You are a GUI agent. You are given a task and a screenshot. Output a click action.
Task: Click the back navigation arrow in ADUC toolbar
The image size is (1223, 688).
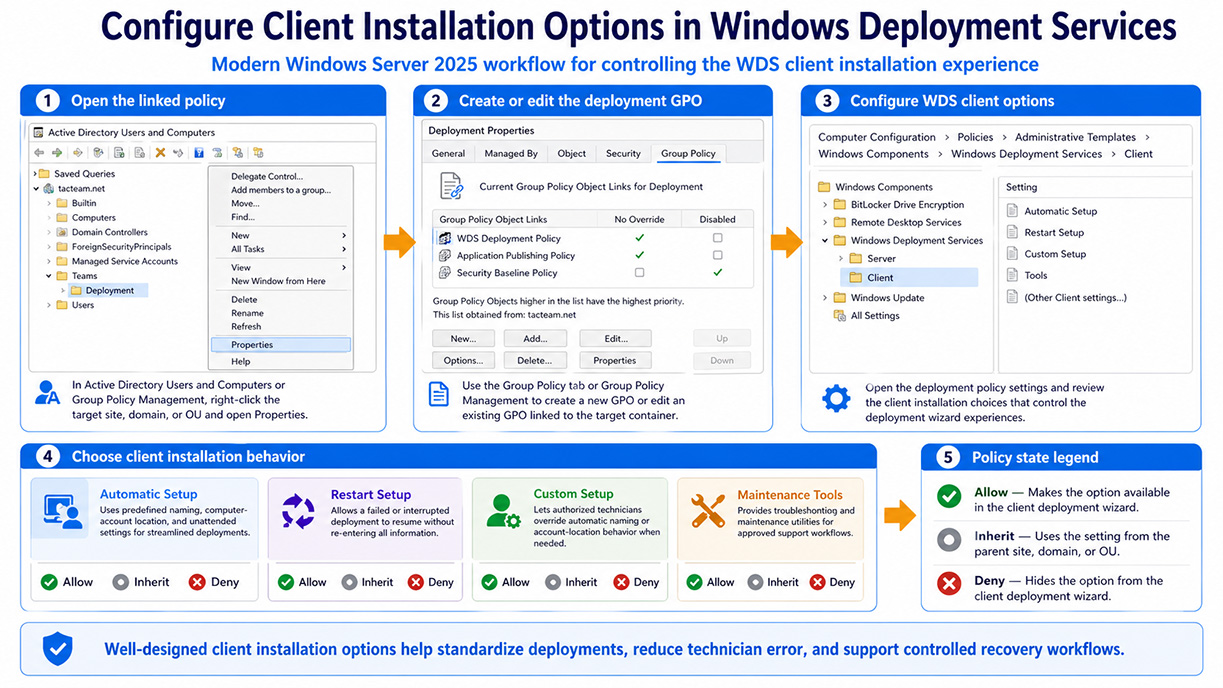pyautogui.click(x=38, y=153)
